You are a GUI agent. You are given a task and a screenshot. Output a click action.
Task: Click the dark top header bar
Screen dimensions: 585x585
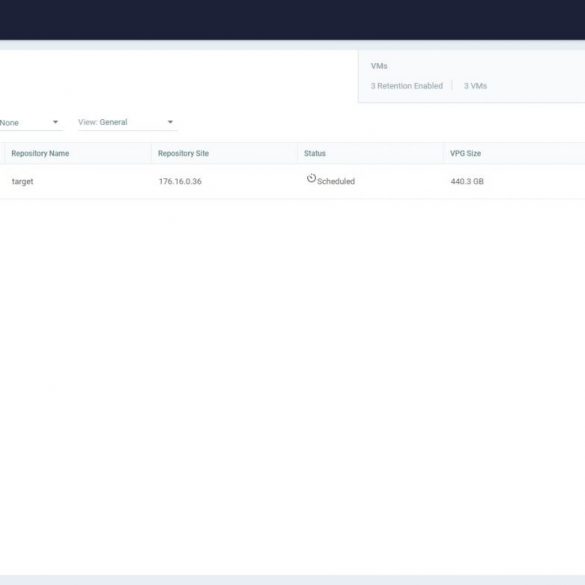click(x=292, y=19)
